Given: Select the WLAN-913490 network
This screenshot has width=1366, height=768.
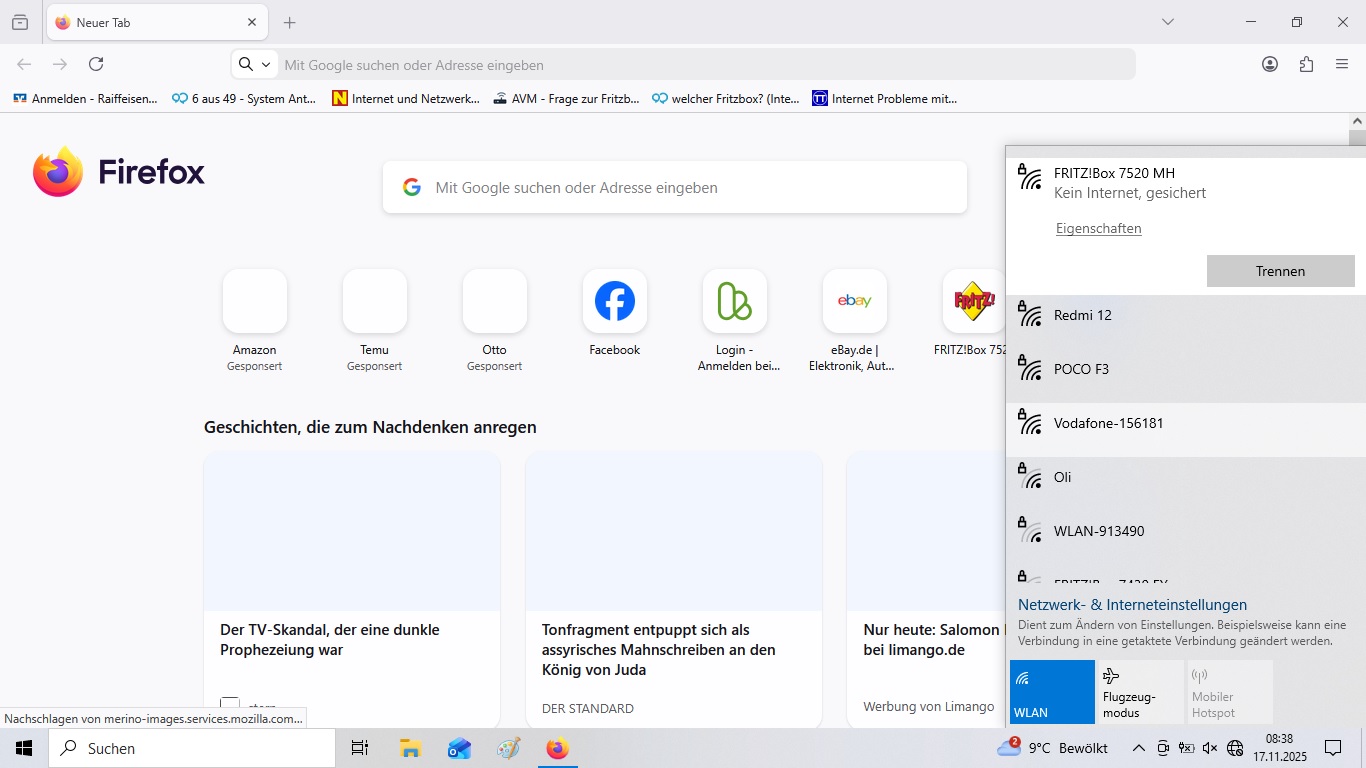Looking at the screenshot, I should pyautogui.click(x=1185, y=538).
